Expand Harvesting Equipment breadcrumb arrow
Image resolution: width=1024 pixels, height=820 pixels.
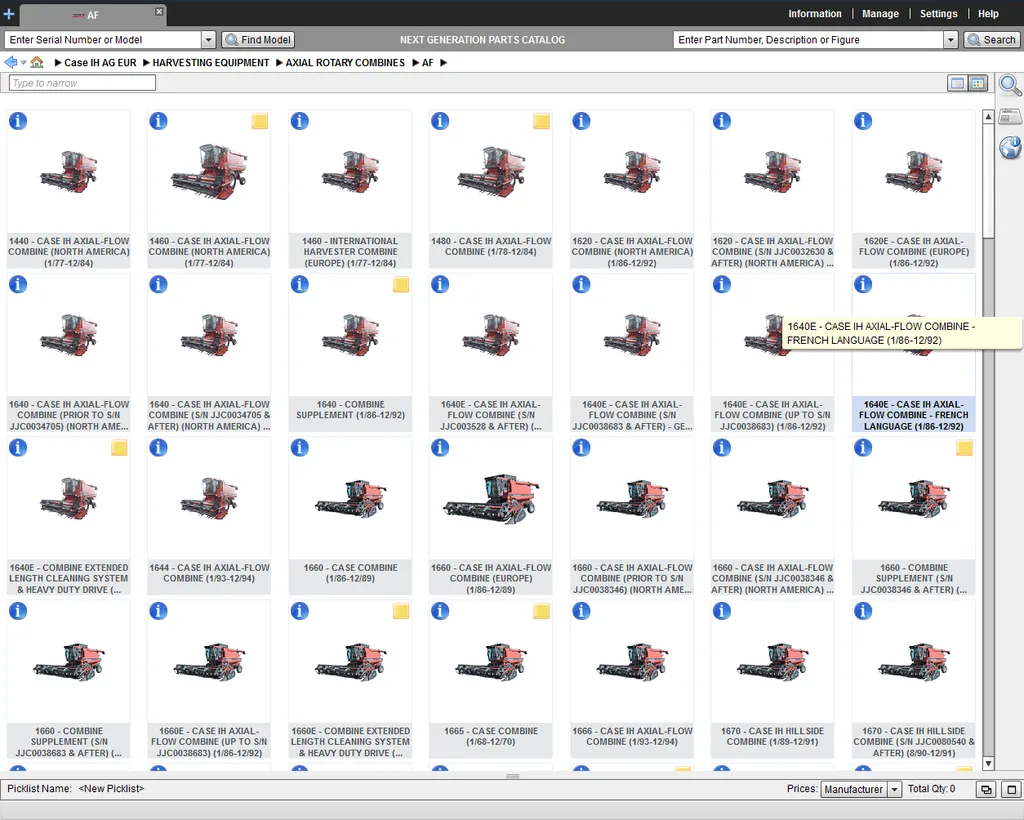(146, 63)
